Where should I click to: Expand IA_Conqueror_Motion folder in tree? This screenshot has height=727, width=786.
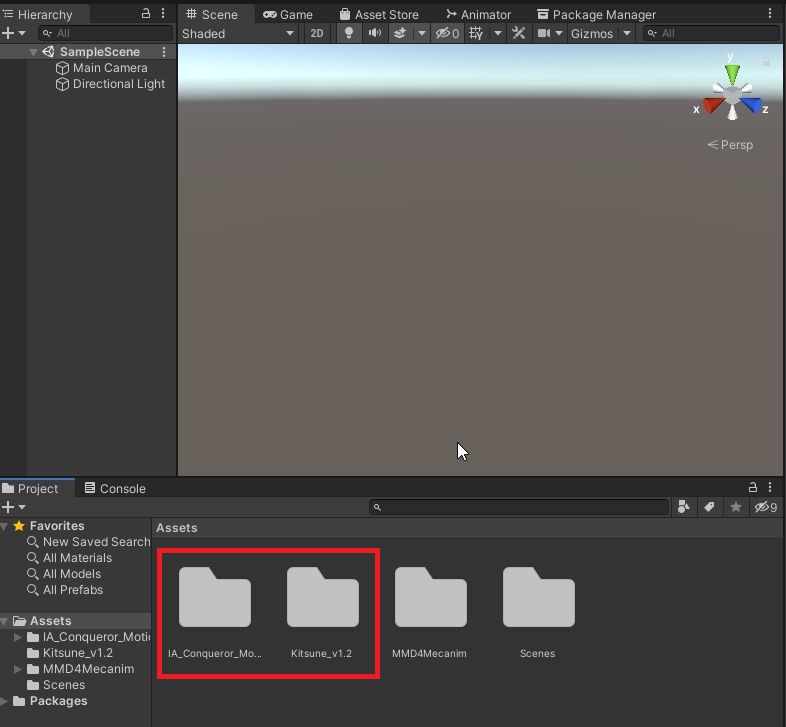click(18, 637)
